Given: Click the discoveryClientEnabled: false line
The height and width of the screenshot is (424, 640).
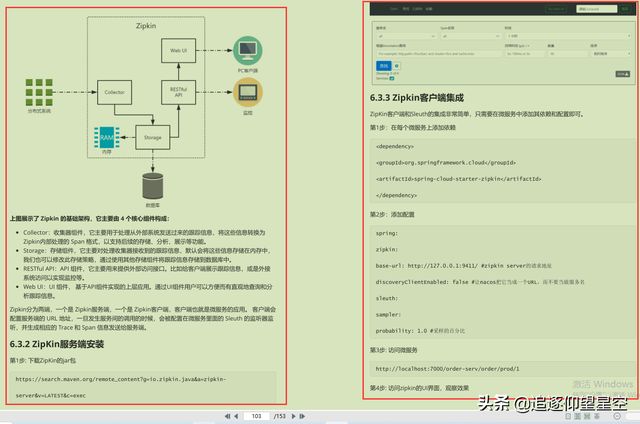Looking at the screenshot, I should click(x=480, y=282).
